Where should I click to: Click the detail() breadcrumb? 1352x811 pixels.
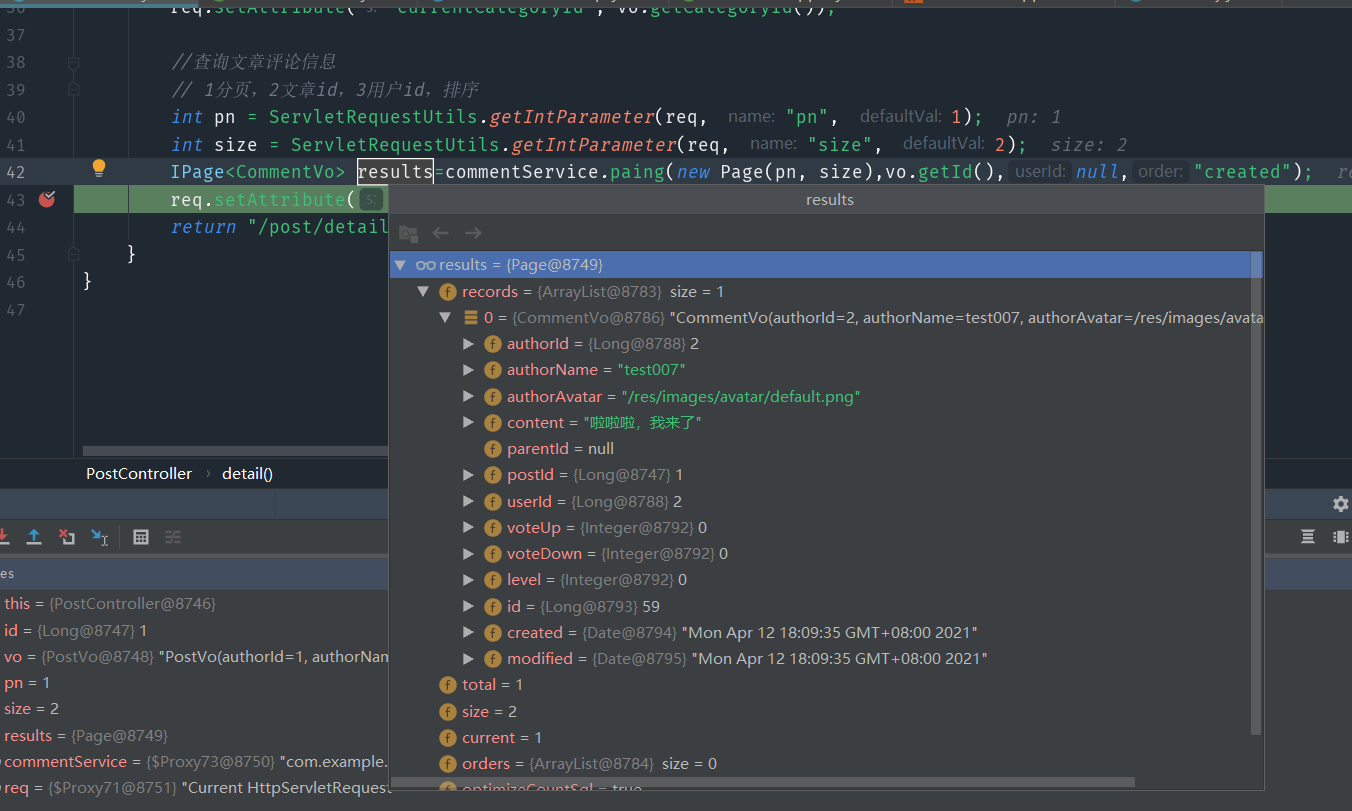pos(247,474)
